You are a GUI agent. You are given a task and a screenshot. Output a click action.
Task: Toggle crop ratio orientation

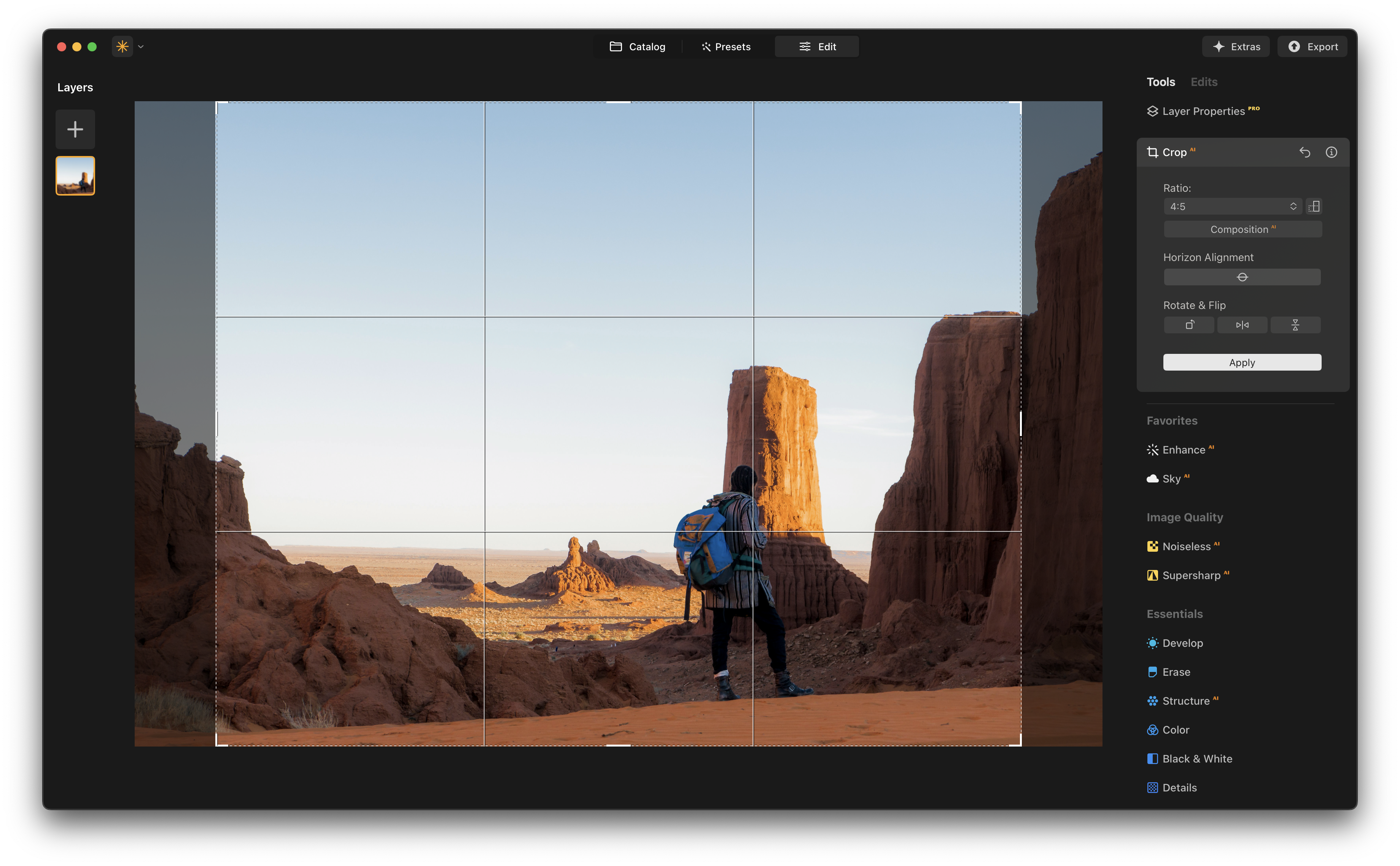pyautogui.click(x=1314, y=206)
